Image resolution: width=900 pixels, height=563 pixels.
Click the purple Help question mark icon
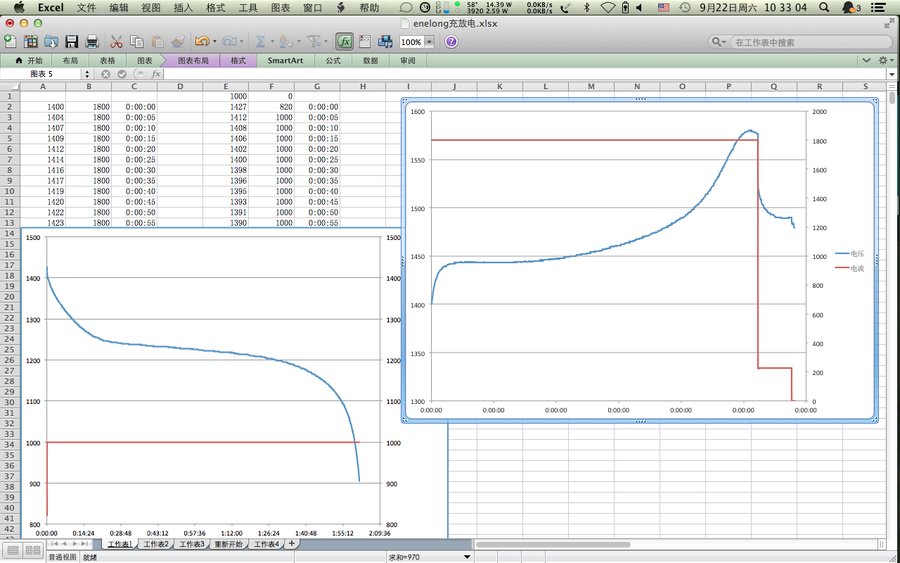pyautogui.click(x=451, y=42)
